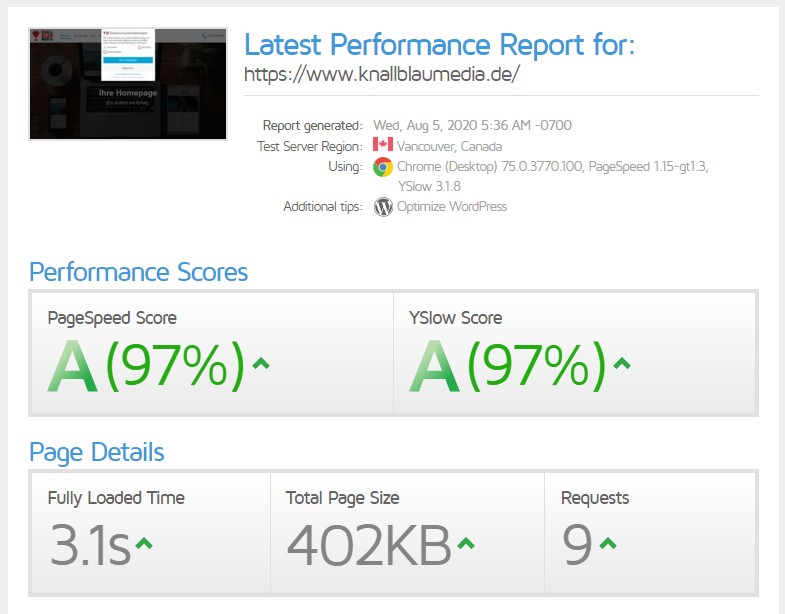The image size is (785, 614).
Task: Click the Vancouver, Canada server region text
Action: (x=451, y=146)
